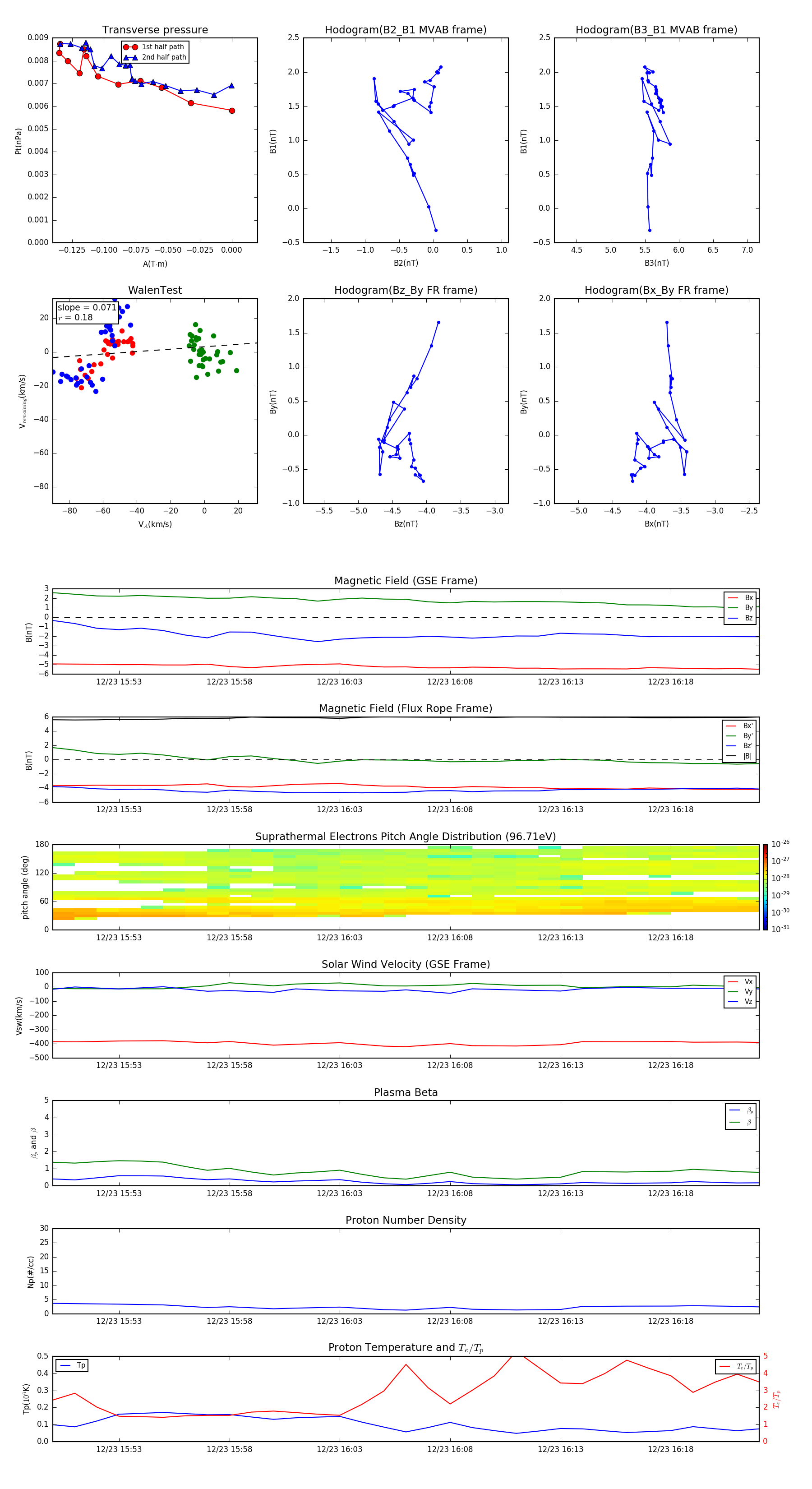812x1489 pixels.
Task: Click the '180' pitch angle tick label
Action: click(42, 845)
